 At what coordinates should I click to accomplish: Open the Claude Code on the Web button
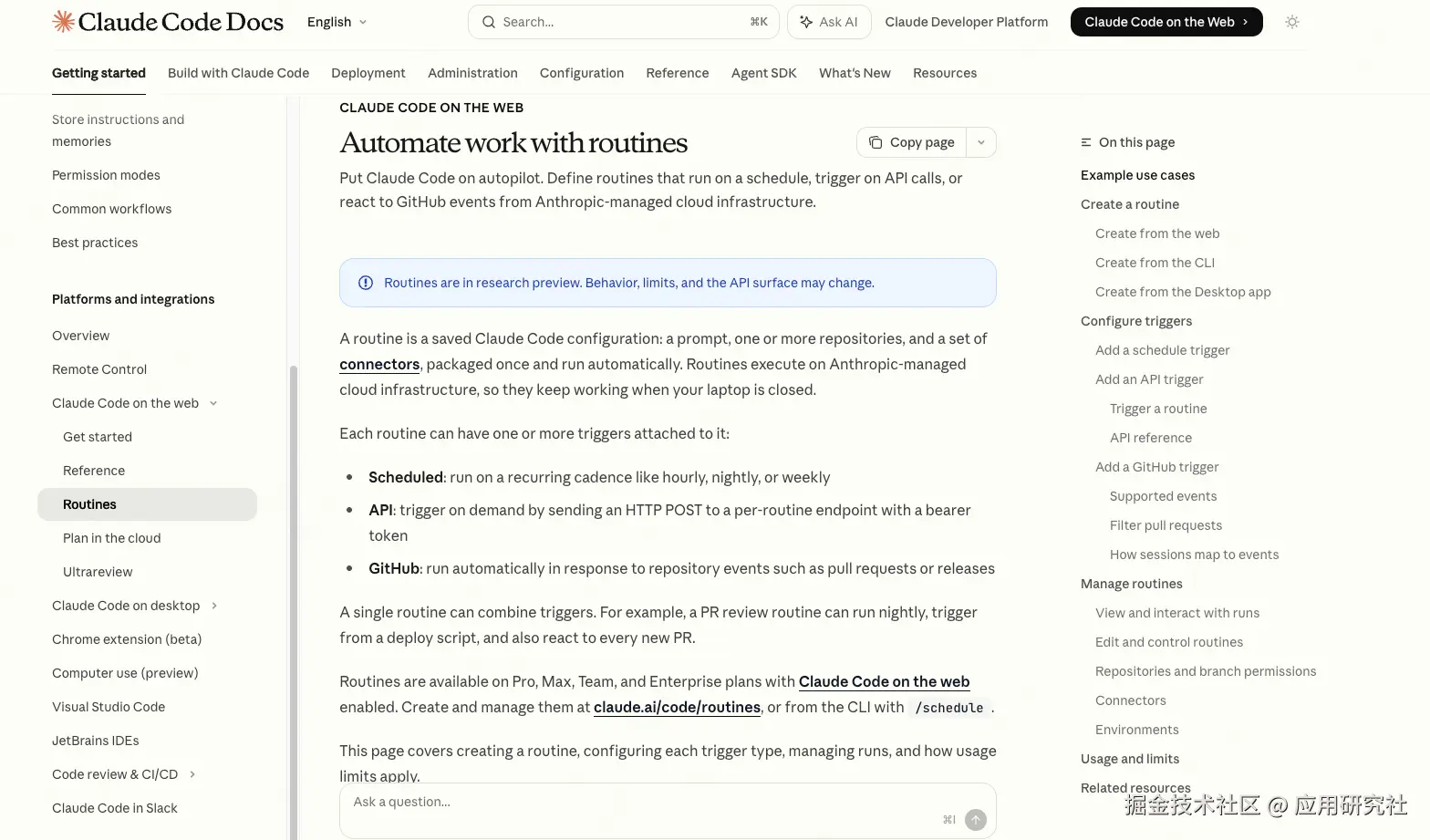click(x=1166, y=22)
